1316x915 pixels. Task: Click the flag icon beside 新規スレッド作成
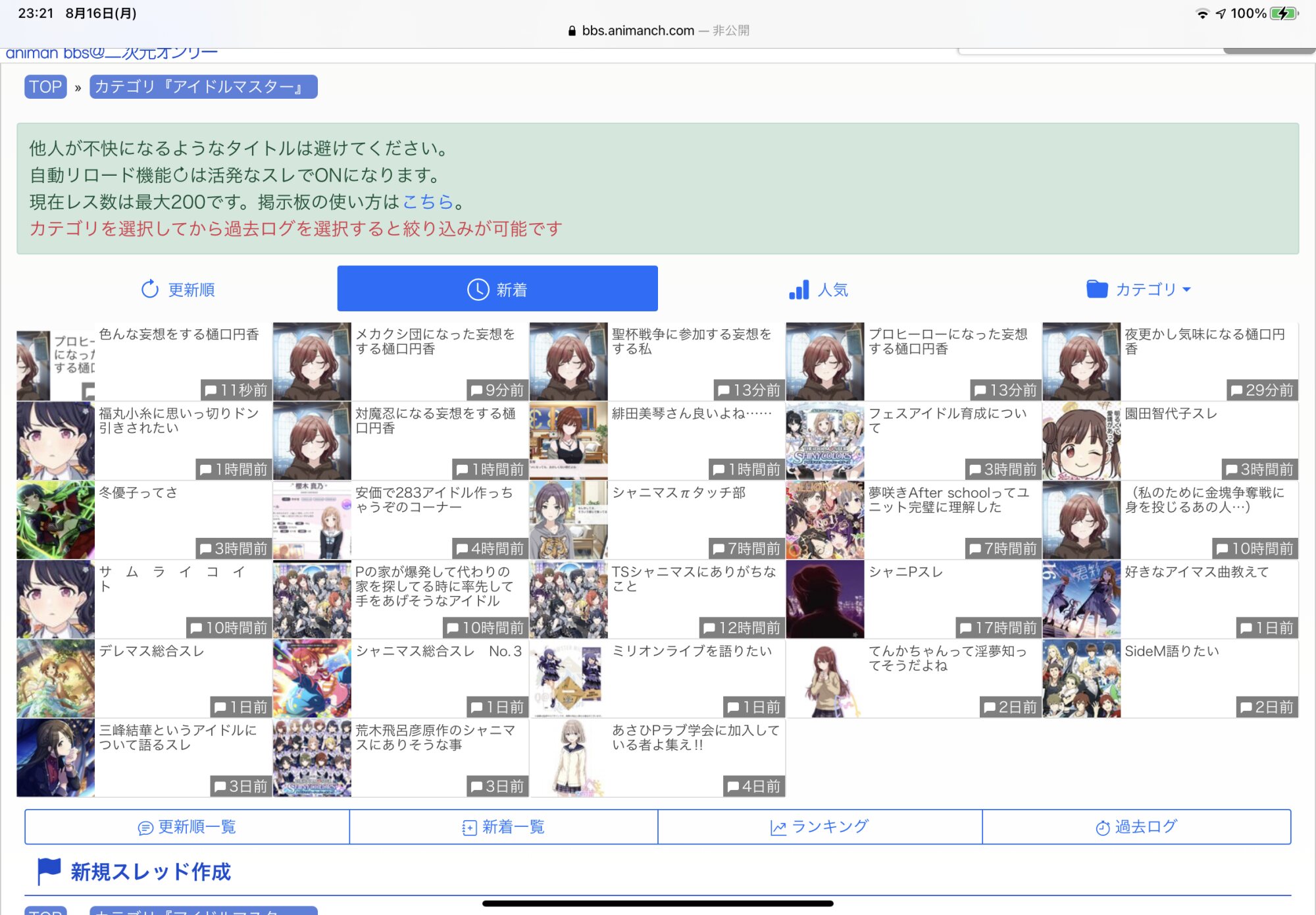[49, 871]
